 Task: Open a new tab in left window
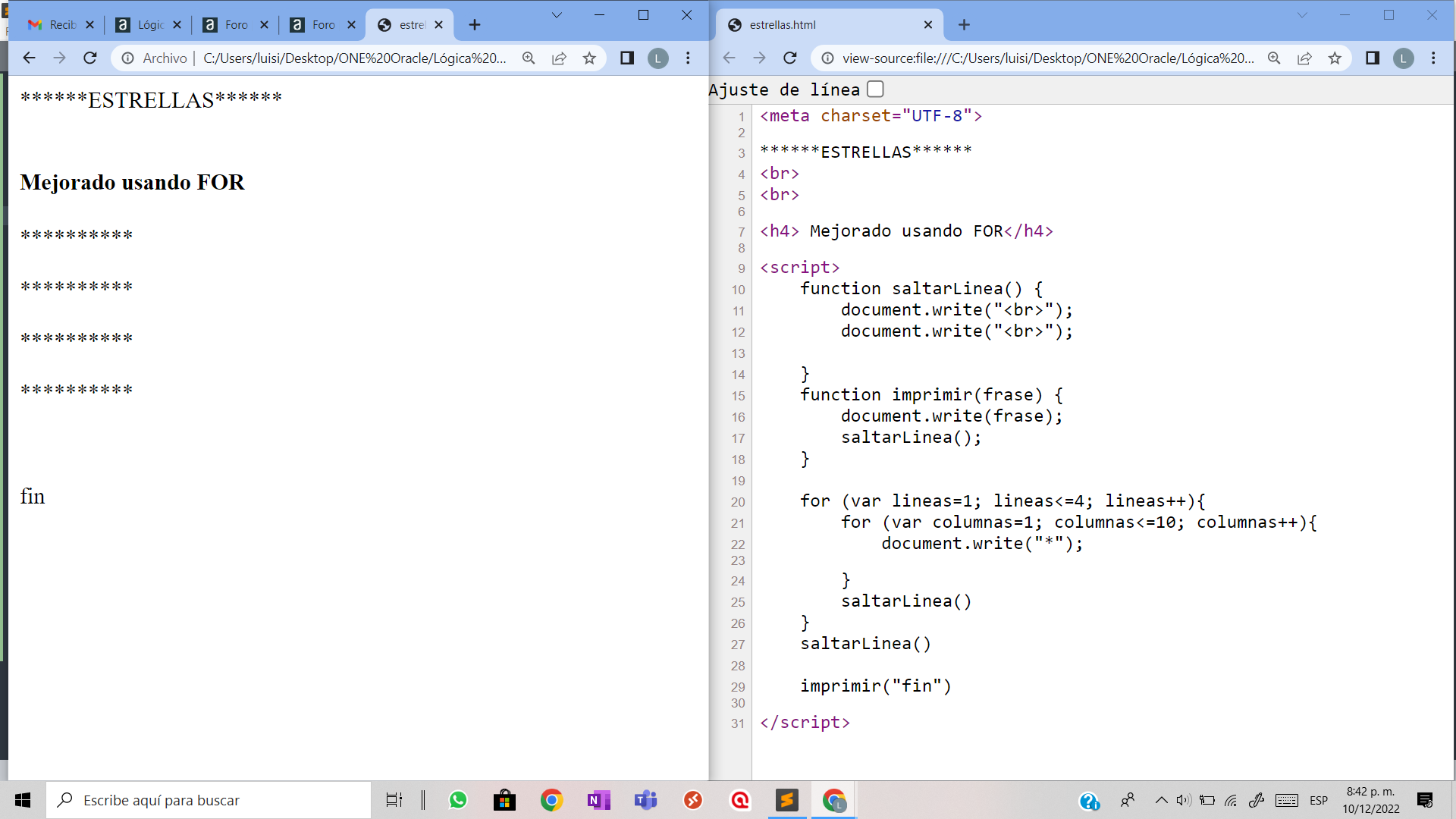[x=475, y=25]
